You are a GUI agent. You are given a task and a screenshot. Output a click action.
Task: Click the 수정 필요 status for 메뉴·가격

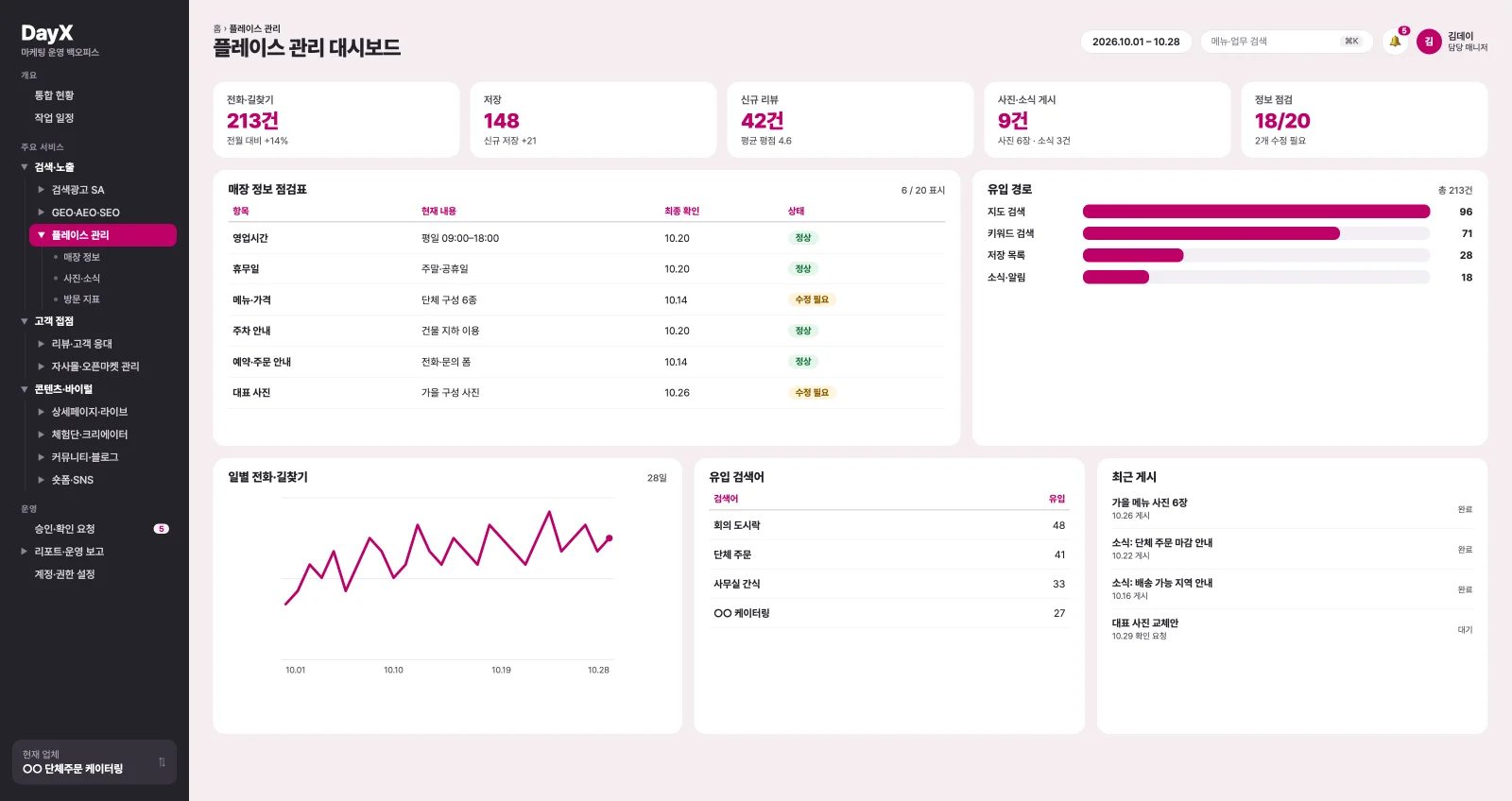pos(812,299)
